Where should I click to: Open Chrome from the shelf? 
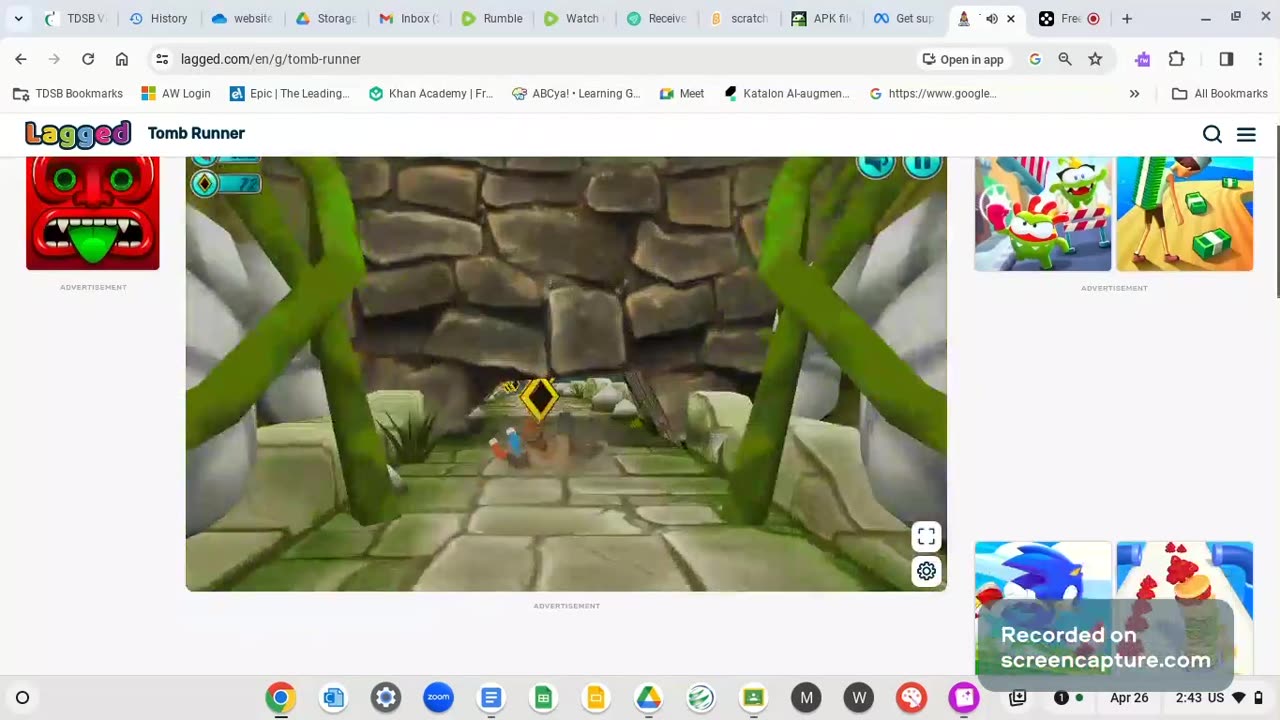click(x=281, y=698)
